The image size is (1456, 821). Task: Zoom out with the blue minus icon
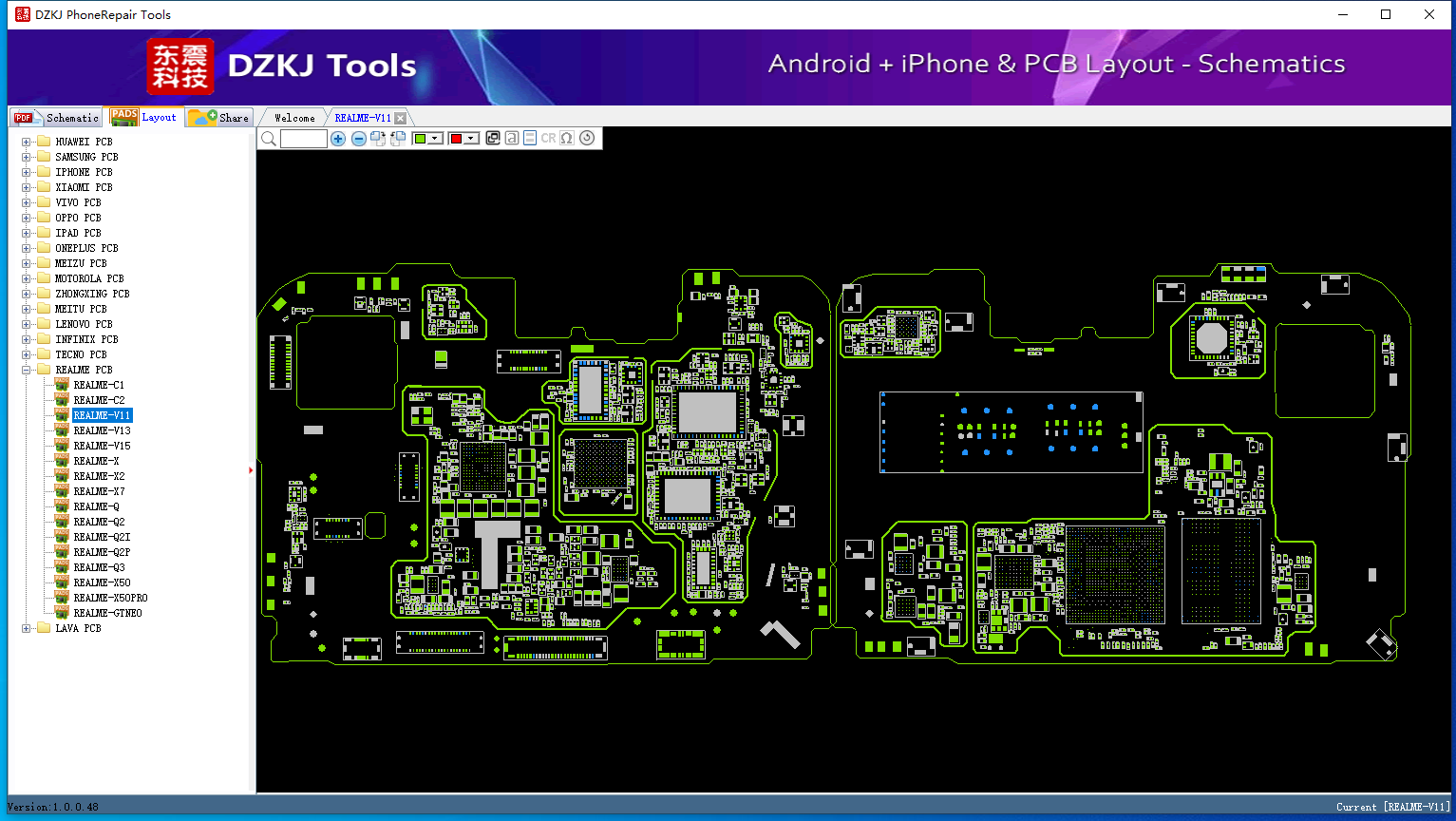(359, 139)
